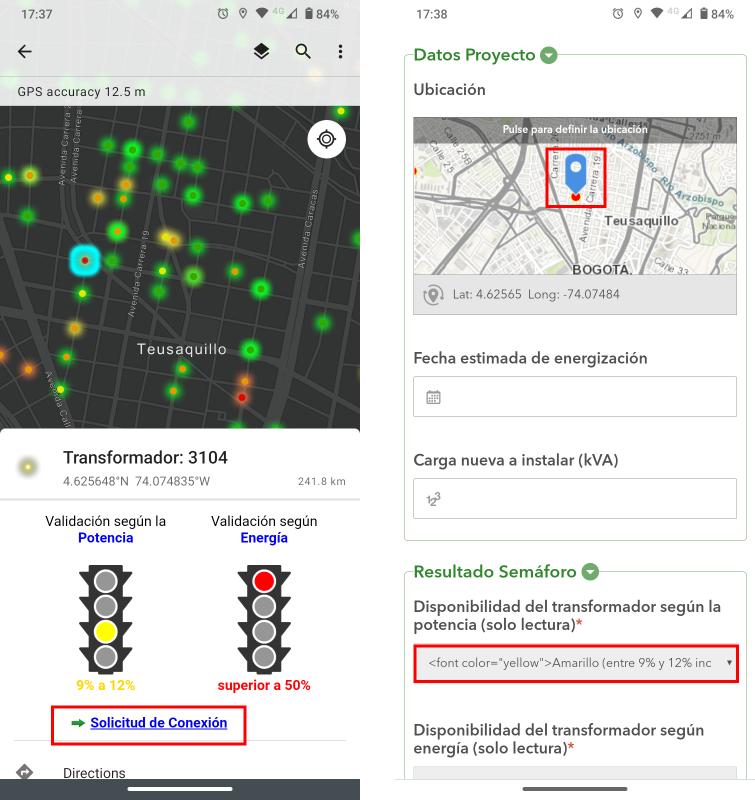Select the cyan-highlighted transformer point
Screen dimensions: 755x800
(x=85, y=260)
